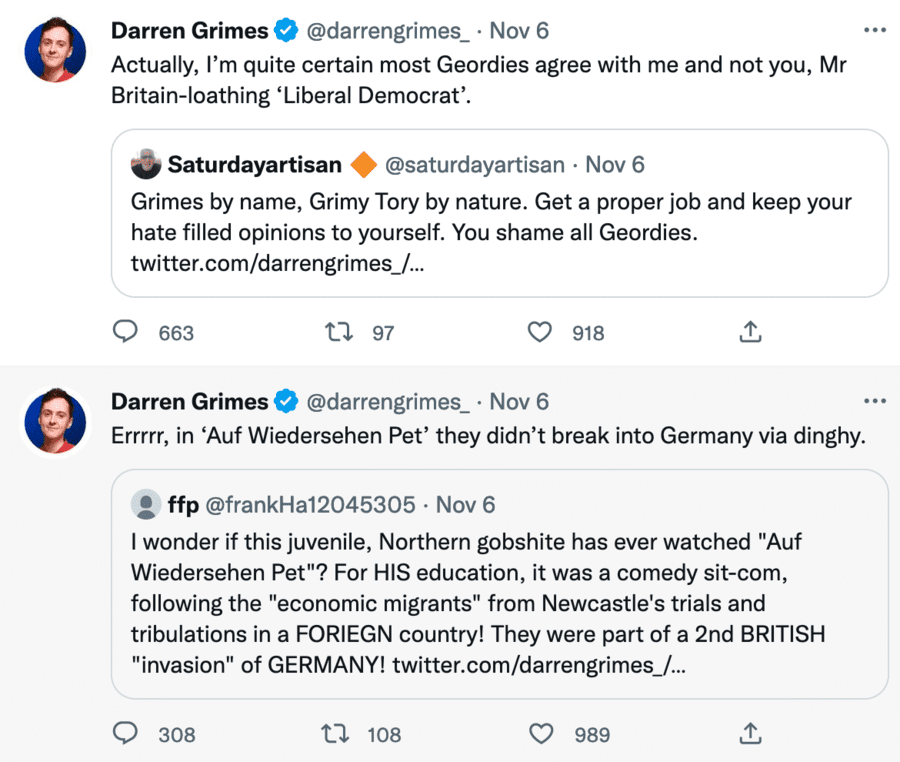Screen dimensions: 900x762
Task: Open quoted tweet about Northern gobshite
Action: pos(498,603)
